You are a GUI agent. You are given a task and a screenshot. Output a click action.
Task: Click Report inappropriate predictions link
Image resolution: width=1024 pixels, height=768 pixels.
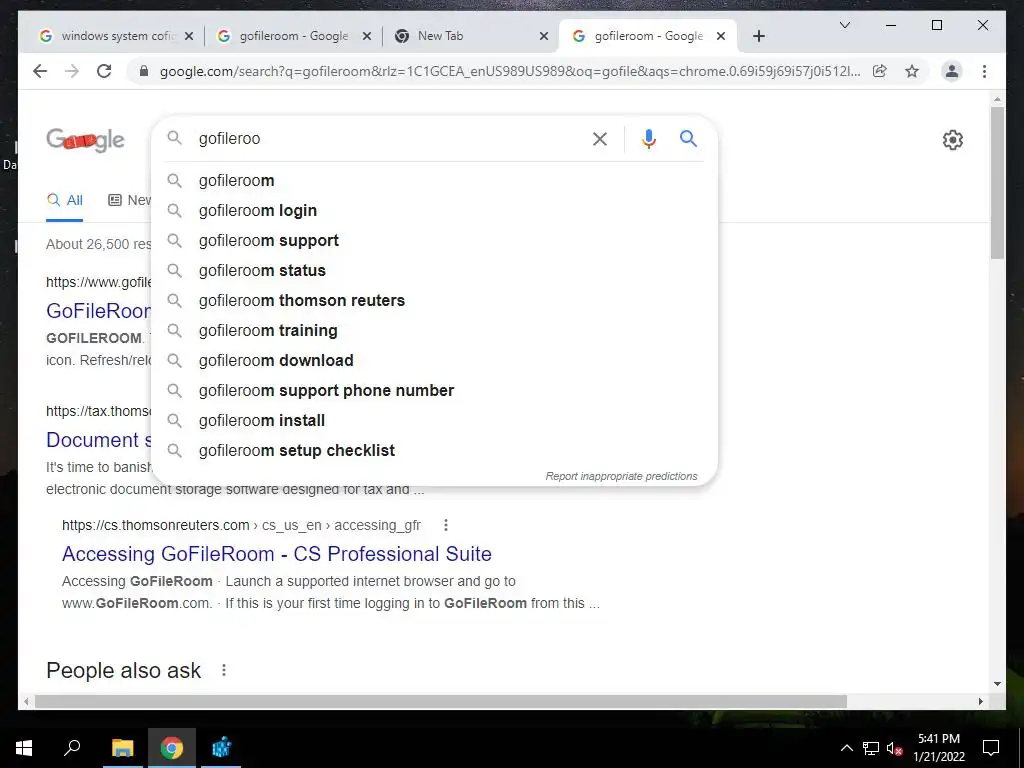point(622,476)
